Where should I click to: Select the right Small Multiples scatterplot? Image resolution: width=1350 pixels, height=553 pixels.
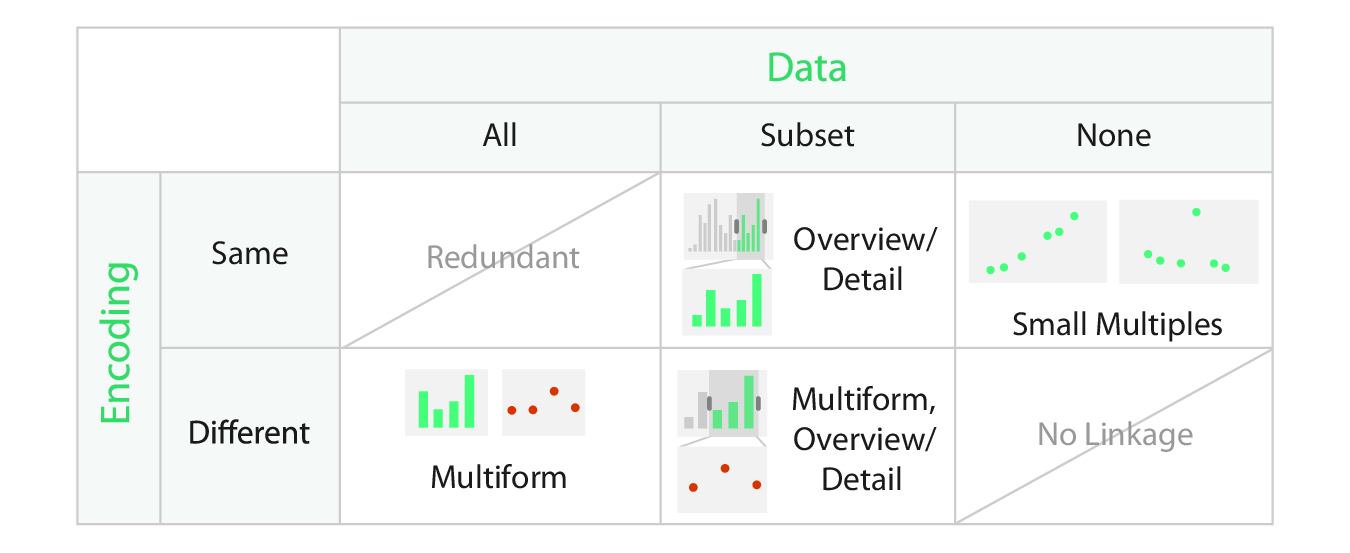(1188, 241)
